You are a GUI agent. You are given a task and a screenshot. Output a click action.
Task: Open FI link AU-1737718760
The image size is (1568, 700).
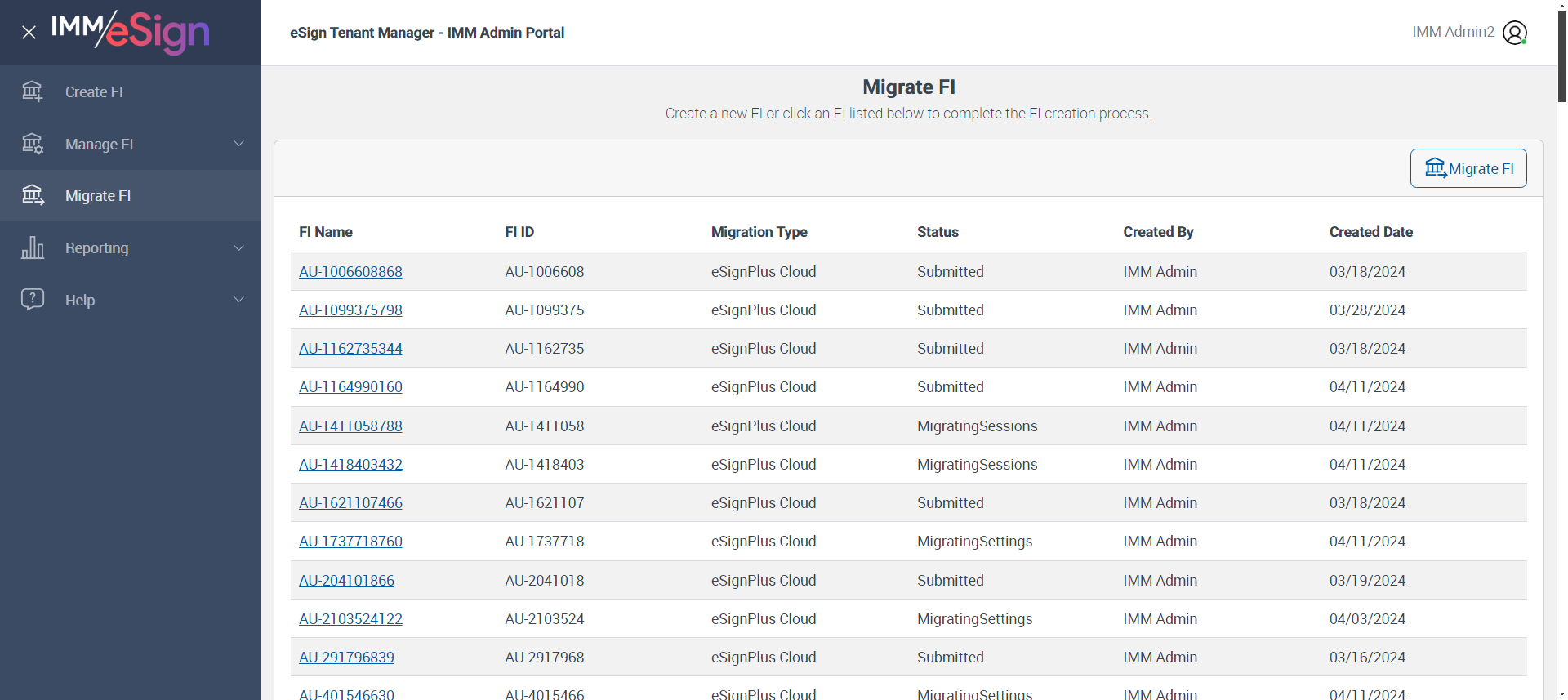pos(350,542)
